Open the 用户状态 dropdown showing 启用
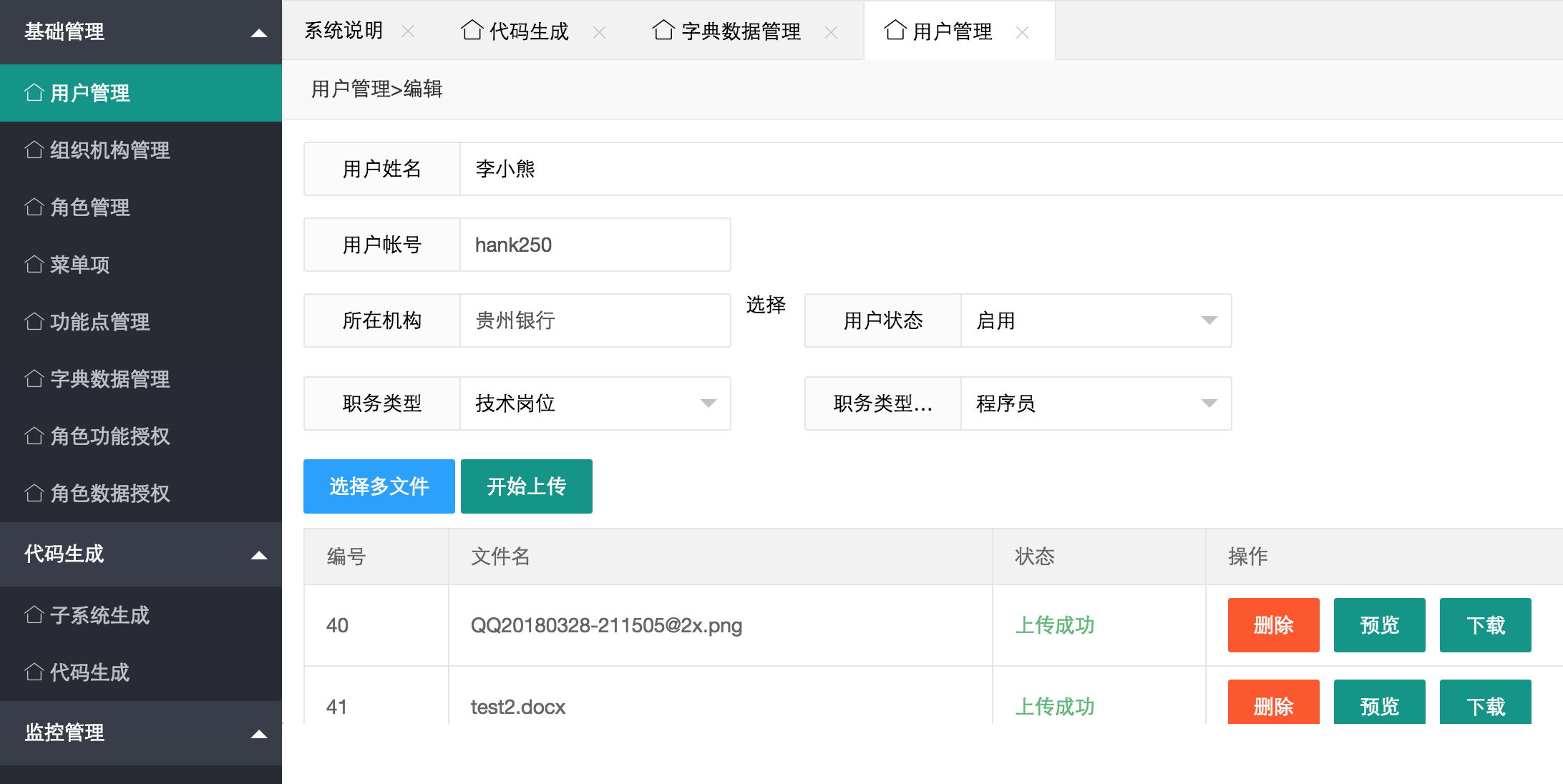 pyautogui.click(x=1096, y=320)
